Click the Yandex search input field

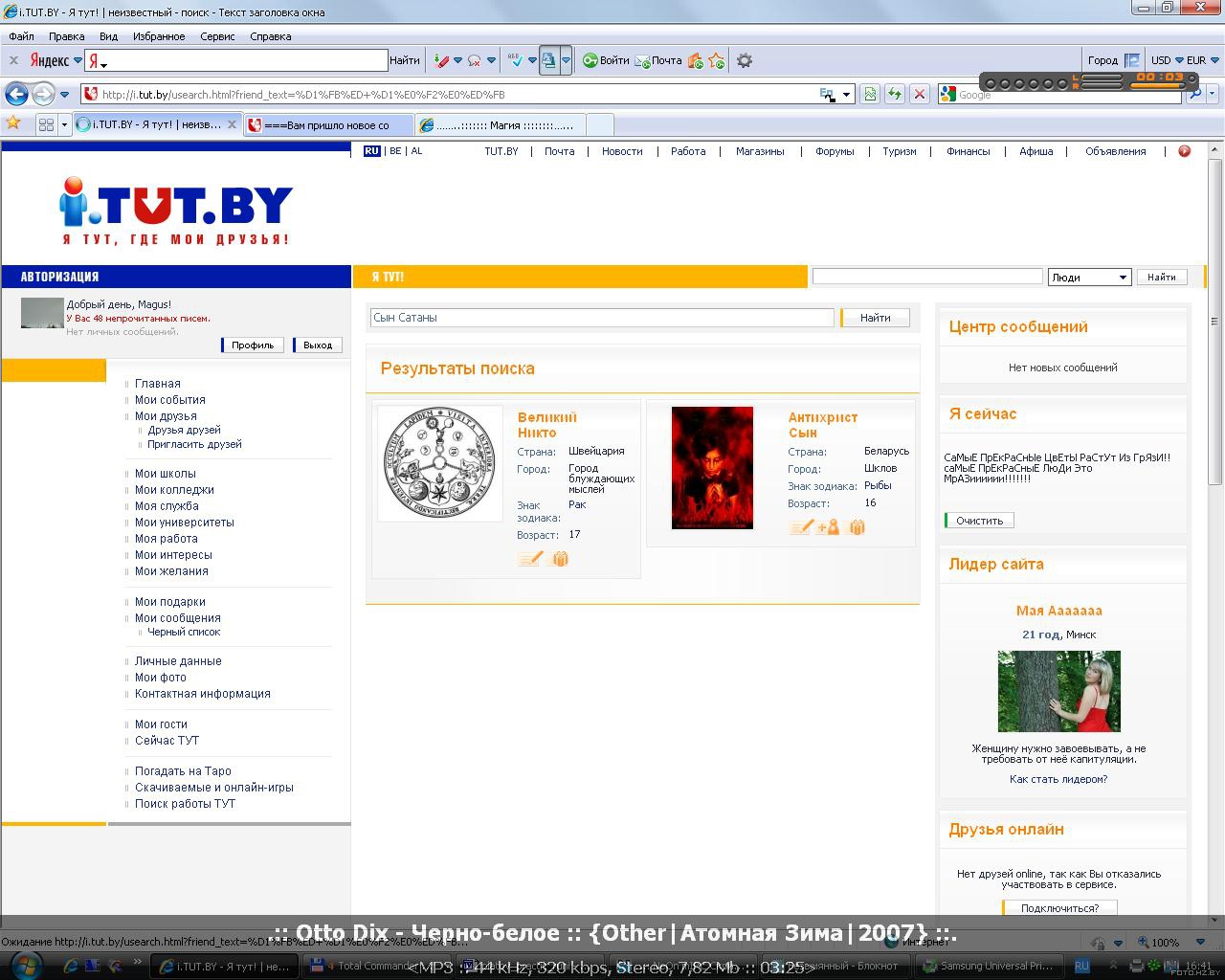[x=236, y=60]
